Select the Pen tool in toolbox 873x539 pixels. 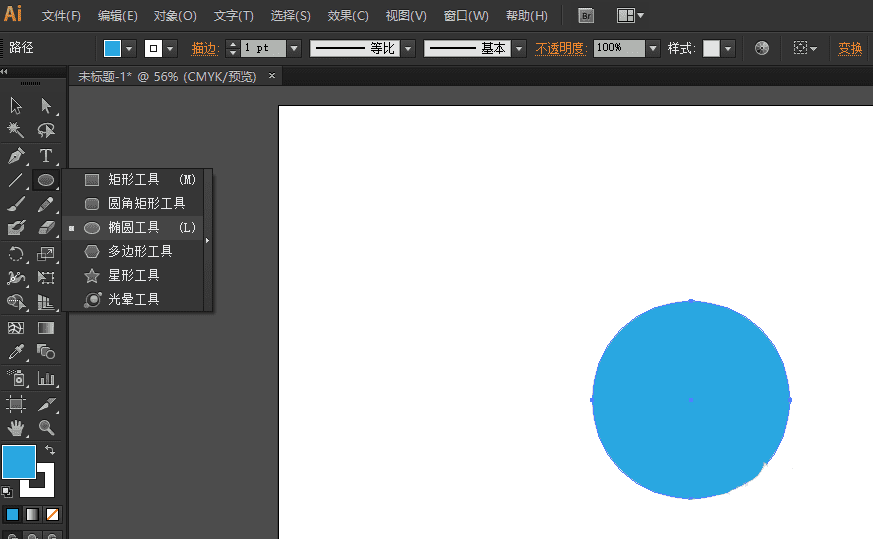pyautogui.click(x=16, y=155)
